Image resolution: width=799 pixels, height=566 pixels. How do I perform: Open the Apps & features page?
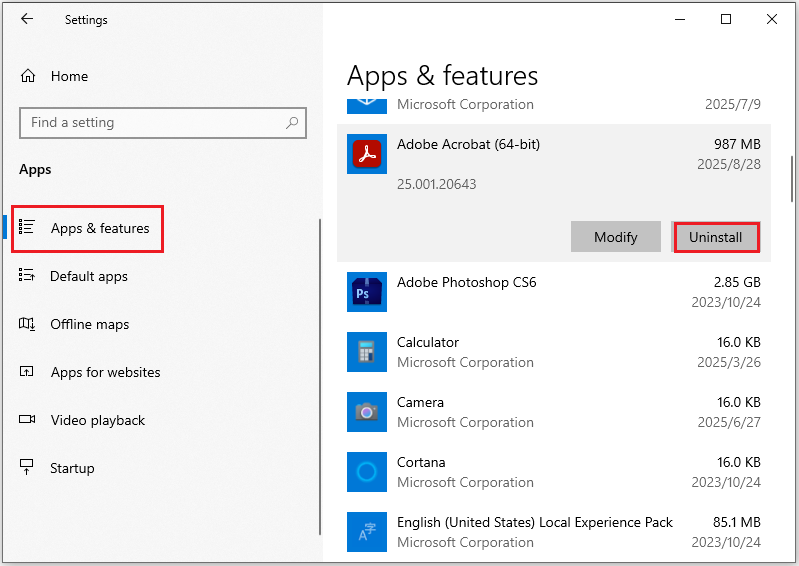[99, 228]
